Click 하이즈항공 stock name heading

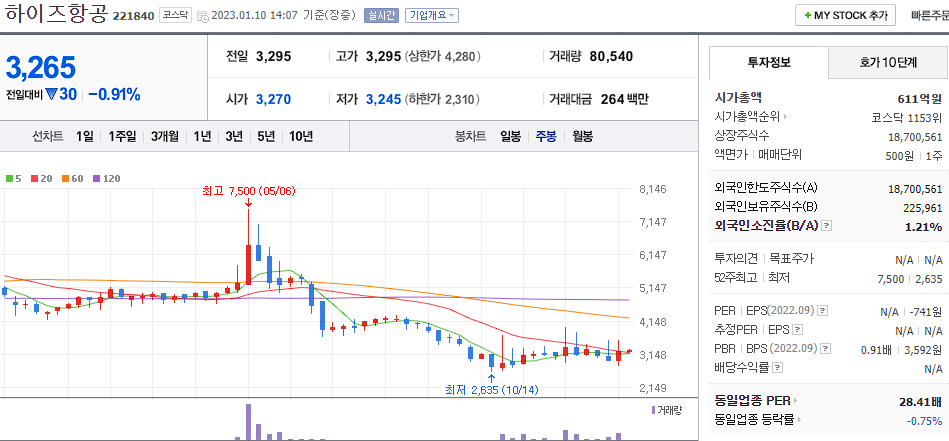(56, 14)
